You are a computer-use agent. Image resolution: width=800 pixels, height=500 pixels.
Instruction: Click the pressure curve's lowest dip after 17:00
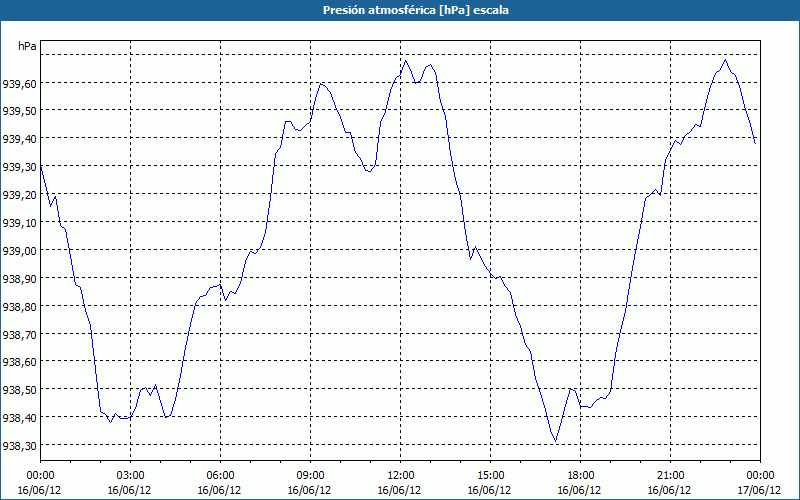555,441
